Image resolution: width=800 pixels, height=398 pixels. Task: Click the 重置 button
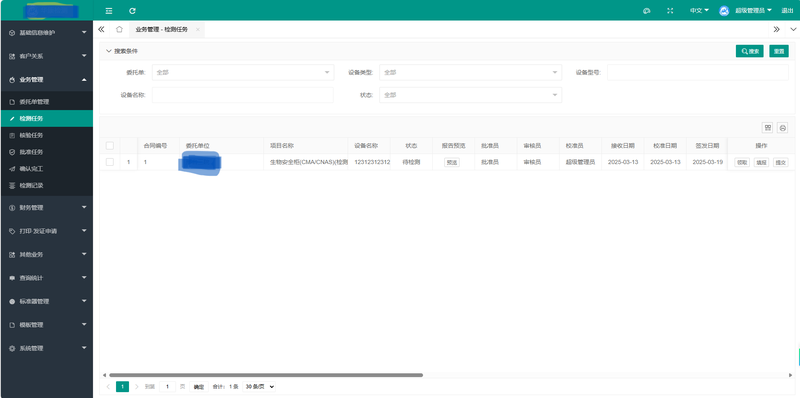(779, 51)
